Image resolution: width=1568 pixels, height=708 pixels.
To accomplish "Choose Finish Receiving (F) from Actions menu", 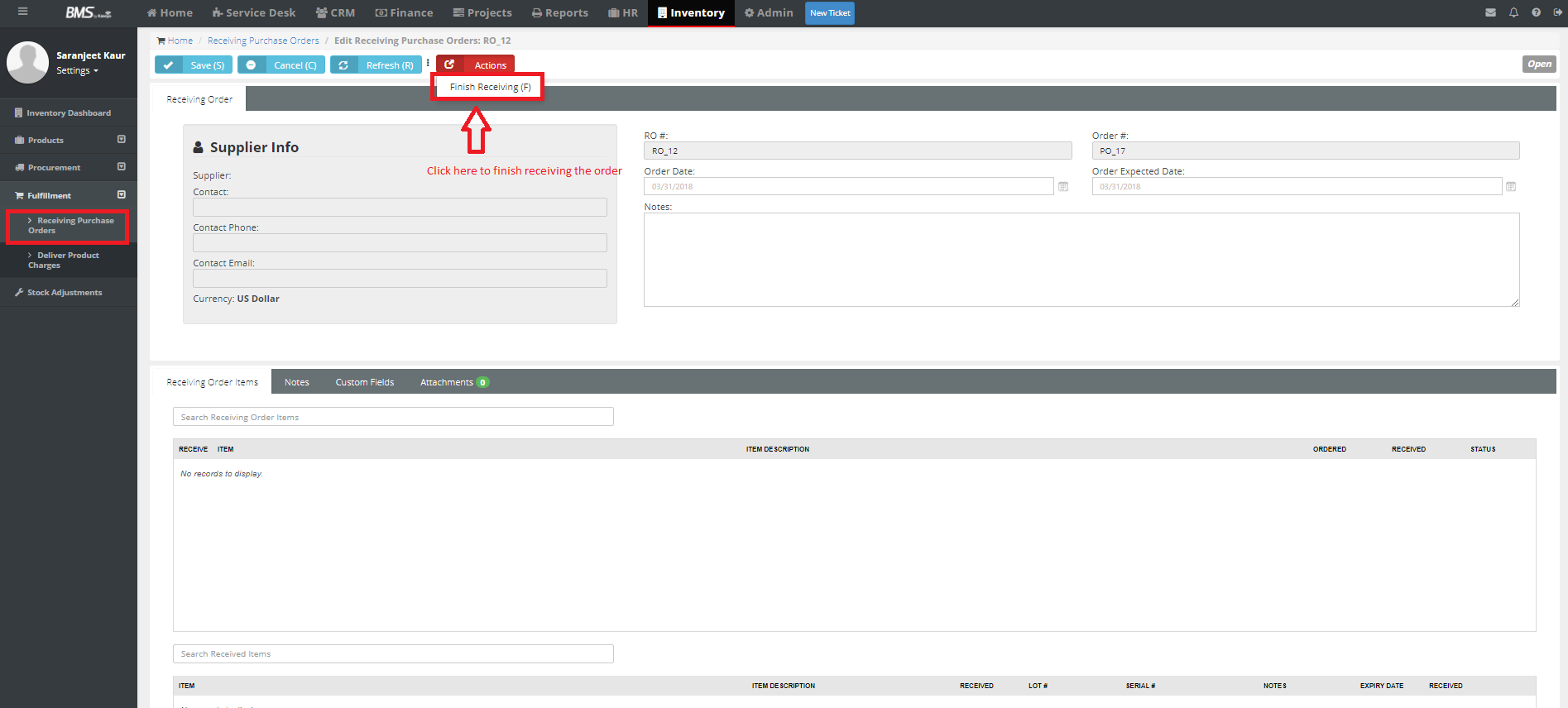I will click(490, 87).
